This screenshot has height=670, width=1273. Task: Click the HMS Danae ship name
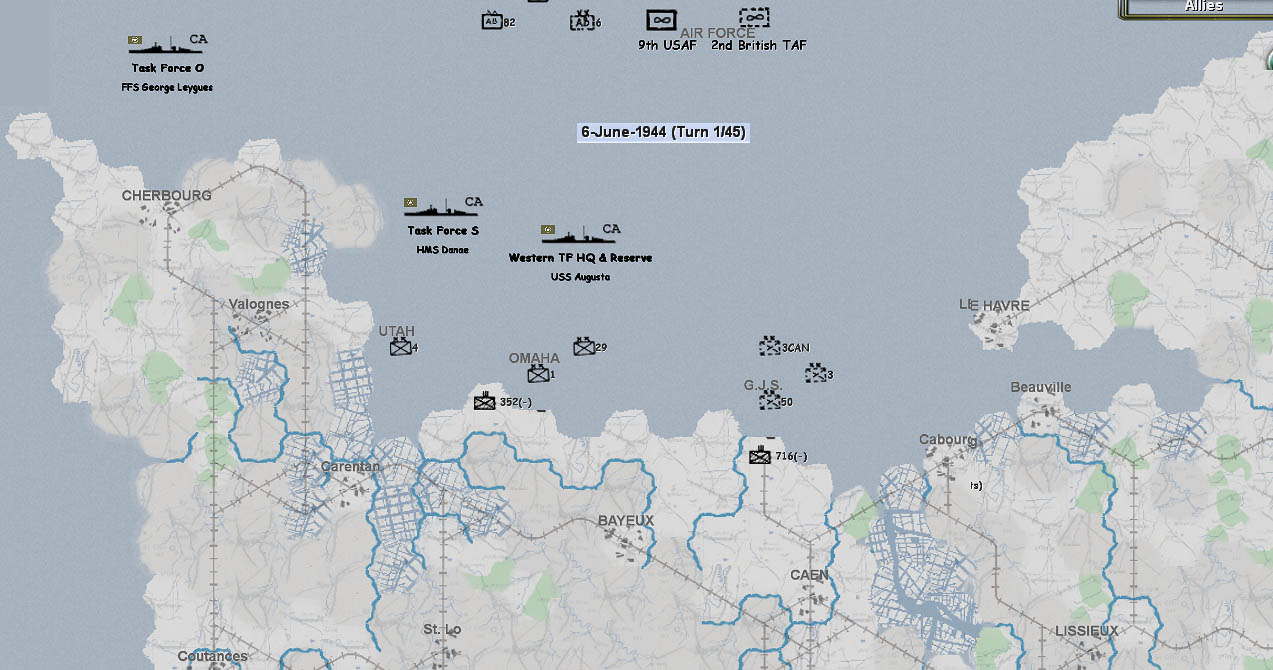pyautogui.click(x=441, y=249)
